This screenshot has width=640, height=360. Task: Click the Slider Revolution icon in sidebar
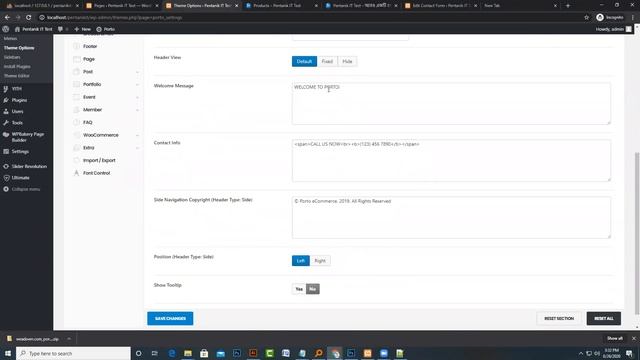[x=6, y=166]
